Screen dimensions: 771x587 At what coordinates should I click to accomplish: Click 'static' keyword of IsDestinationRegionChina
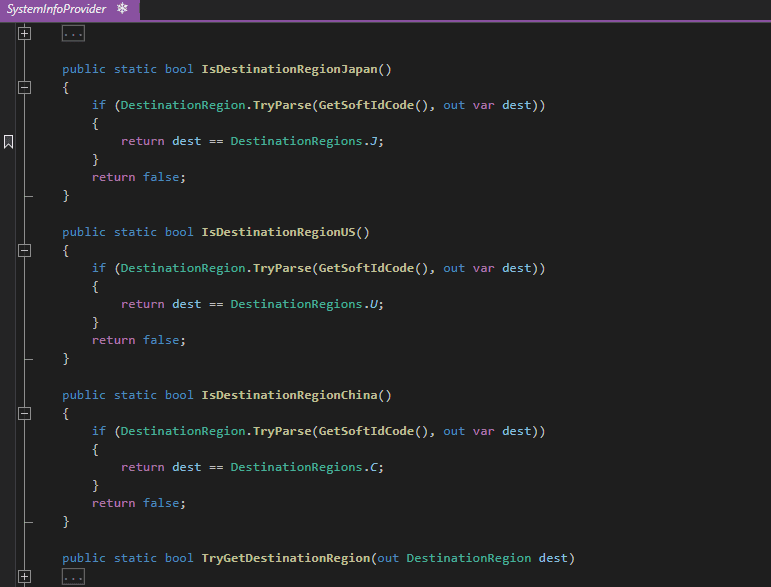(135, 395)
